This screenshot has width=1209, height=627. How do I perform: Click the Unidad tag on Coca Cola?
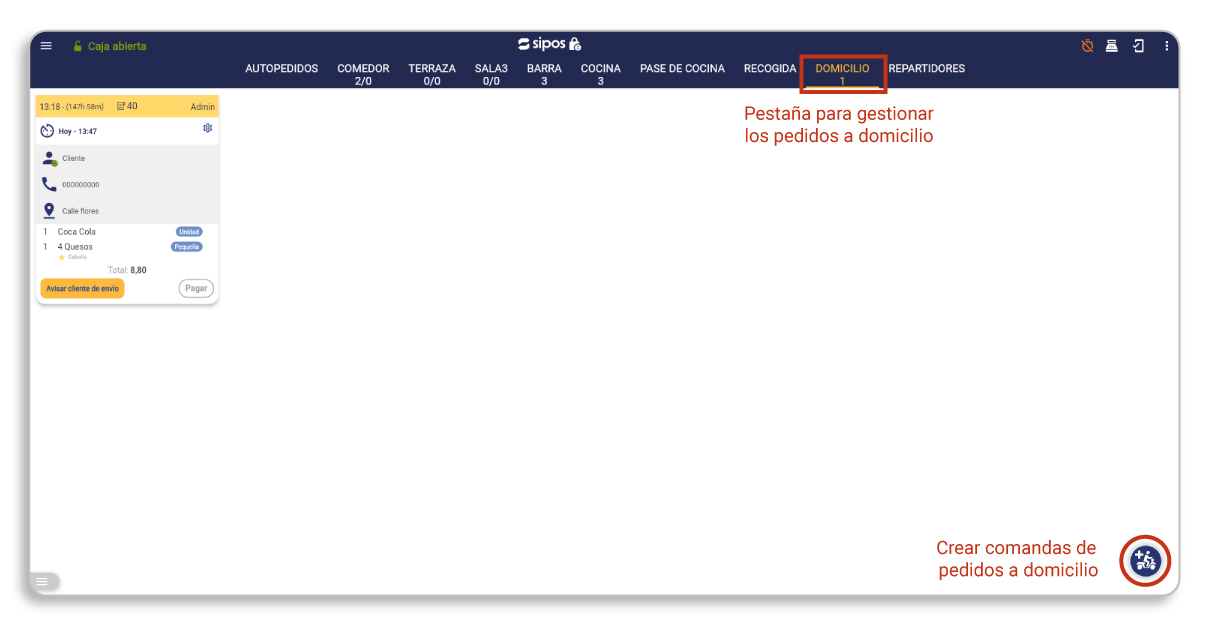(x=189, y=232)
